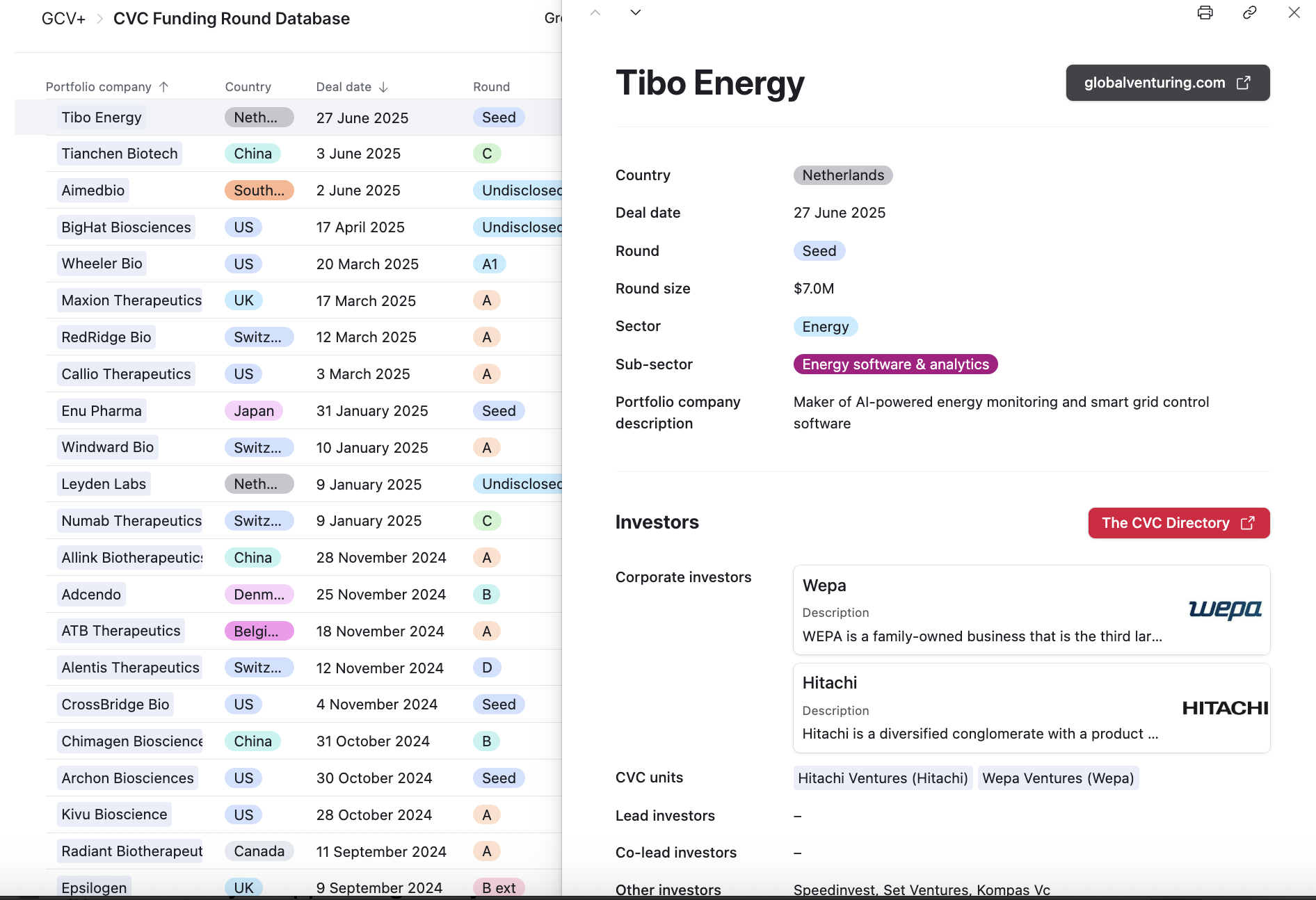Close the Tibo Energy detail panel
Screen dimensions: 1316x900
pos(1294,13)
